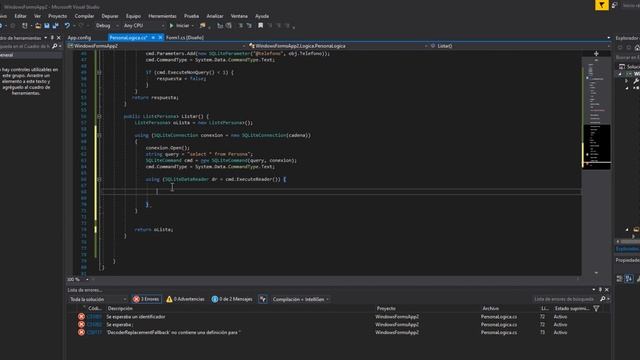Click the Save toolbar icon
The height and width of the screenshot is (360, 640).
point(47,26)
